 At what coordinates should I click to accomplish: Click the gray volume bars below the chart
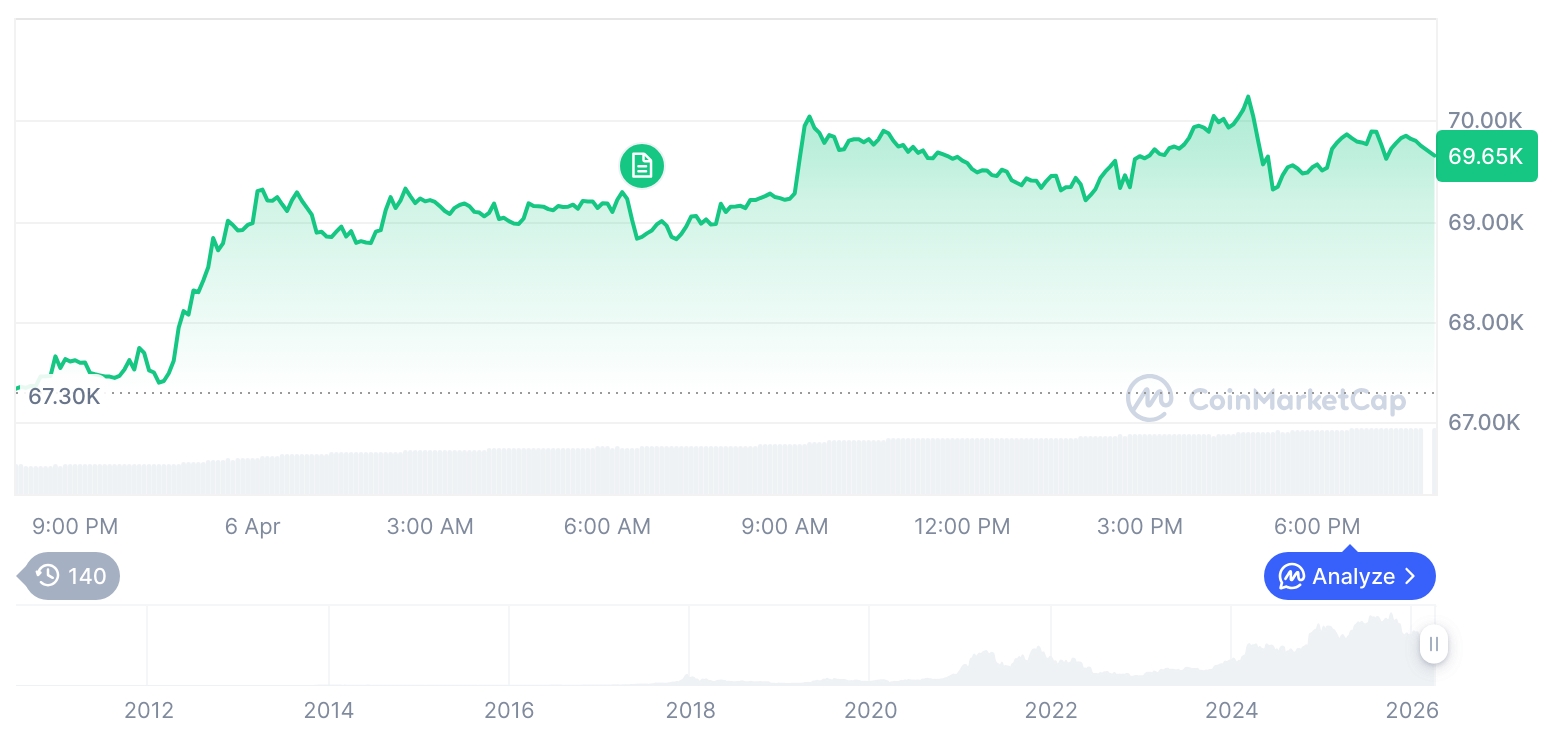[x=700, y=470]
